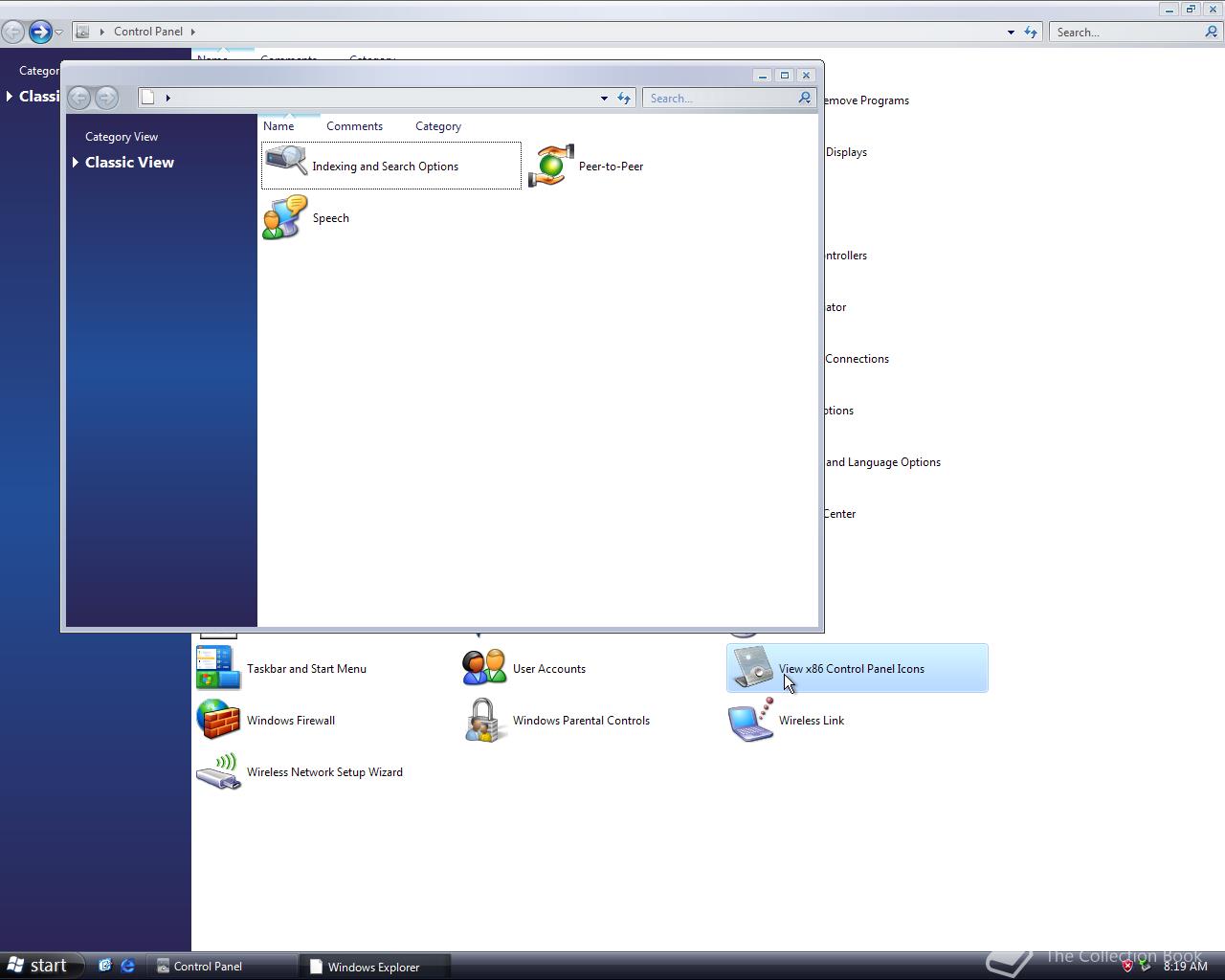This screenshot has height=980, width=1225.
Task: Click the Back arrow in Control Panel window
Action: [x=12, y=32]
